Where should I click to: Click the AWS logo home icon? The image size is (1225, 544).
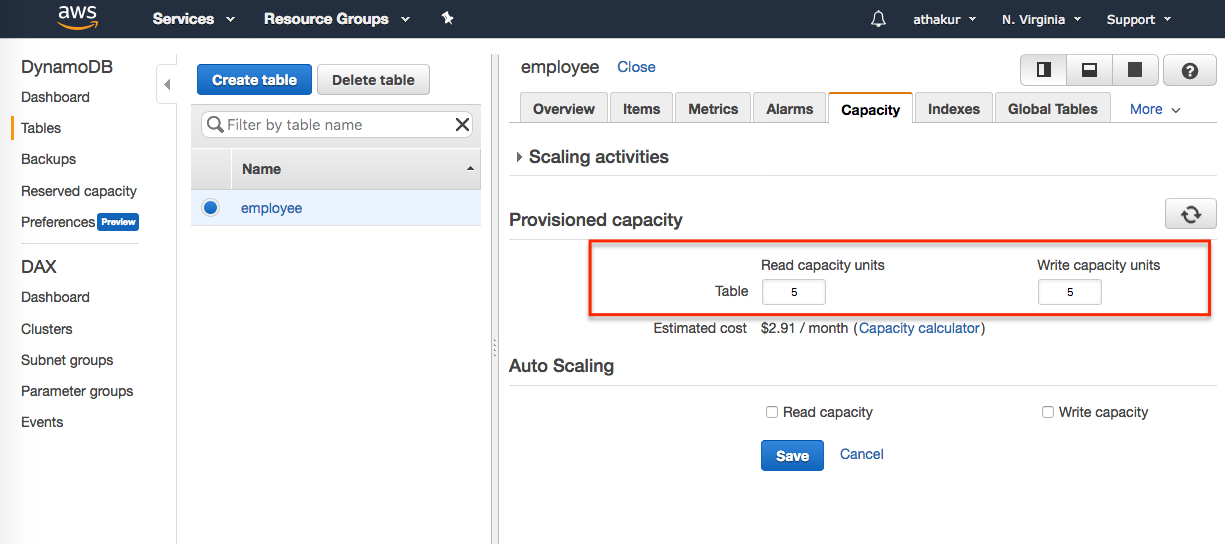[77, 18]
